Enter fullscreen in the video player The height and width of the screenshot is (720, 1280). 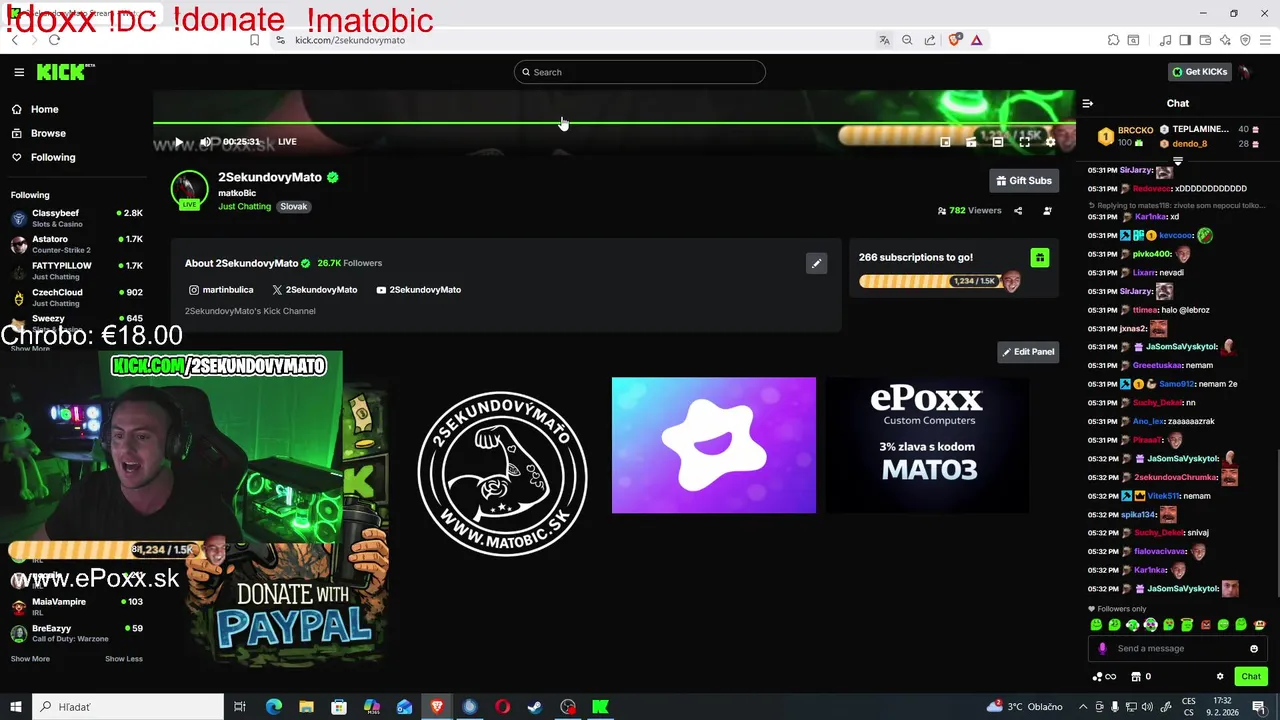(1024, 142)
